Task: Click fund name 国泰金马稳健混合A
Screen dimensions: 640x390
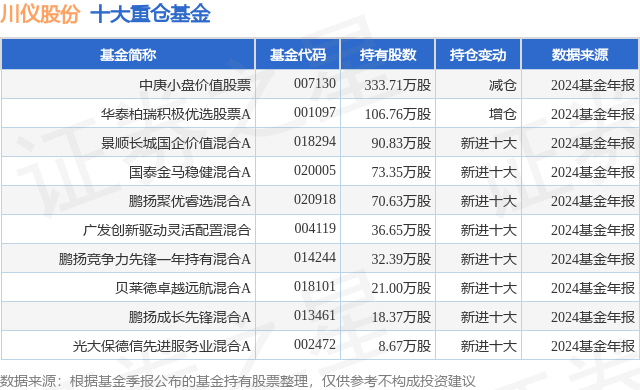Action: [x=190, y=172]
